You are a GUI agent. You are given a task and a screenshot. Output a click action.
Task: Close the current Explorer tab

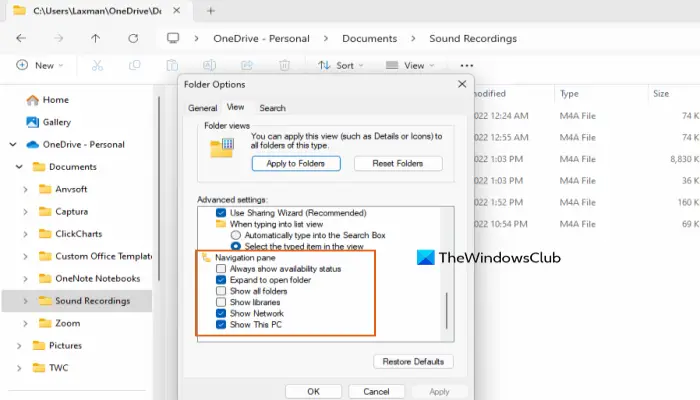[x=177, y=10]
